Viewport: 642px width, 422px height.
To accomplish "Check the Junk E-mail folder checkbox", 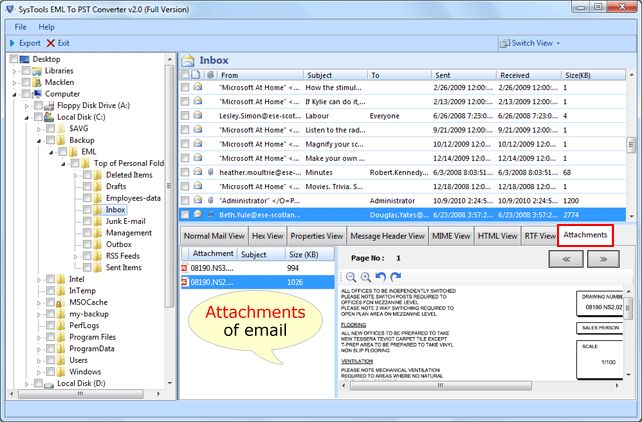I will [x=87, y=221].
